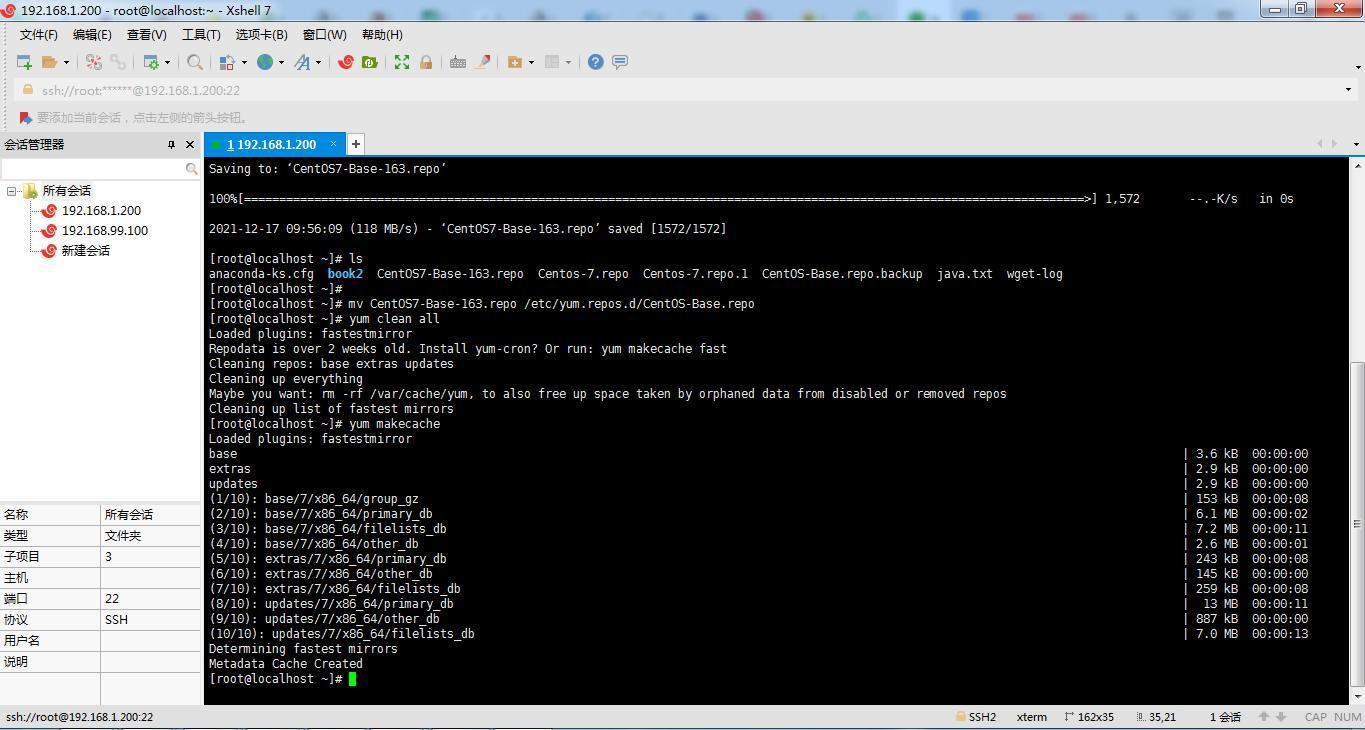Open the Open-folder icon dropdown arrow
Viewport: 1365px width, 730px height.
pyautogui.click(x=67, y=63)
